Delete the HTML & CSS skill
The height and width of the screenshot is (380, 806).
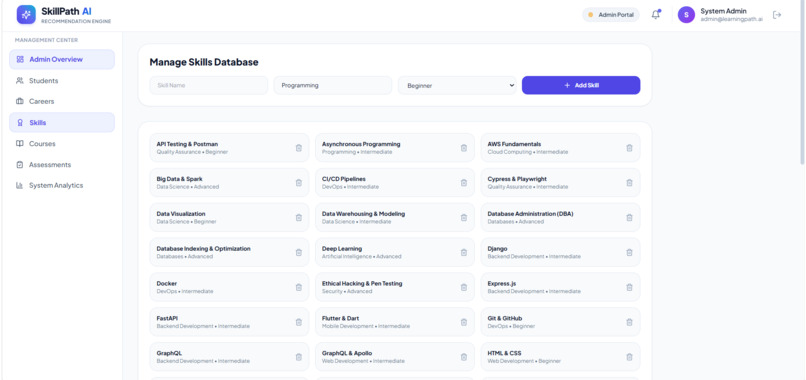629,357
